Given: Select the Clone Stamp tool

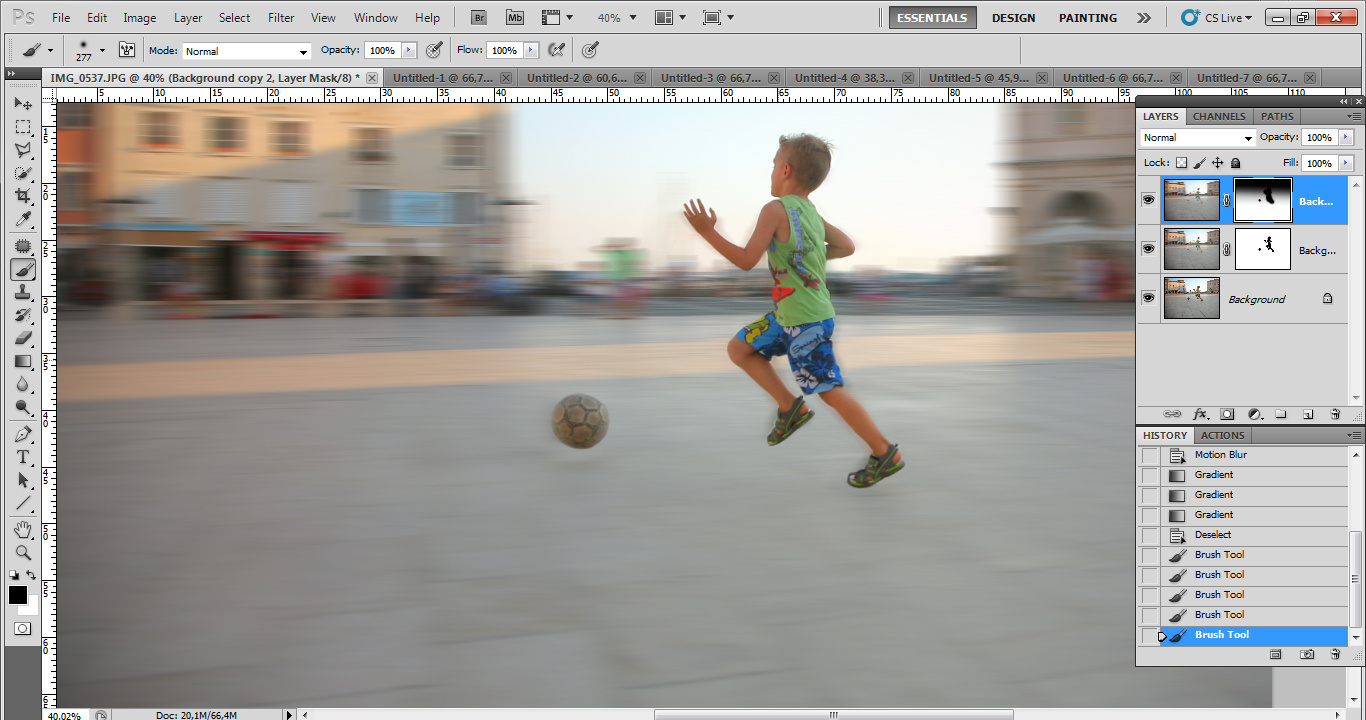Looking at the screenshot, I should coord(22,292).
